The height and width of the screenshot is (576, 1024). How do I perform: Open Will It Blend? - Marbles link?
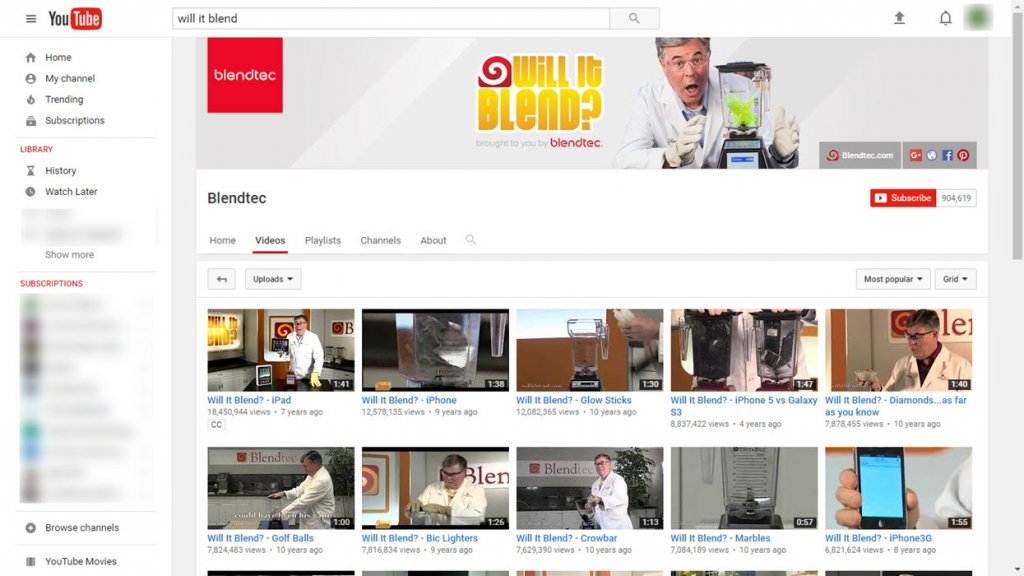[720, 538]
